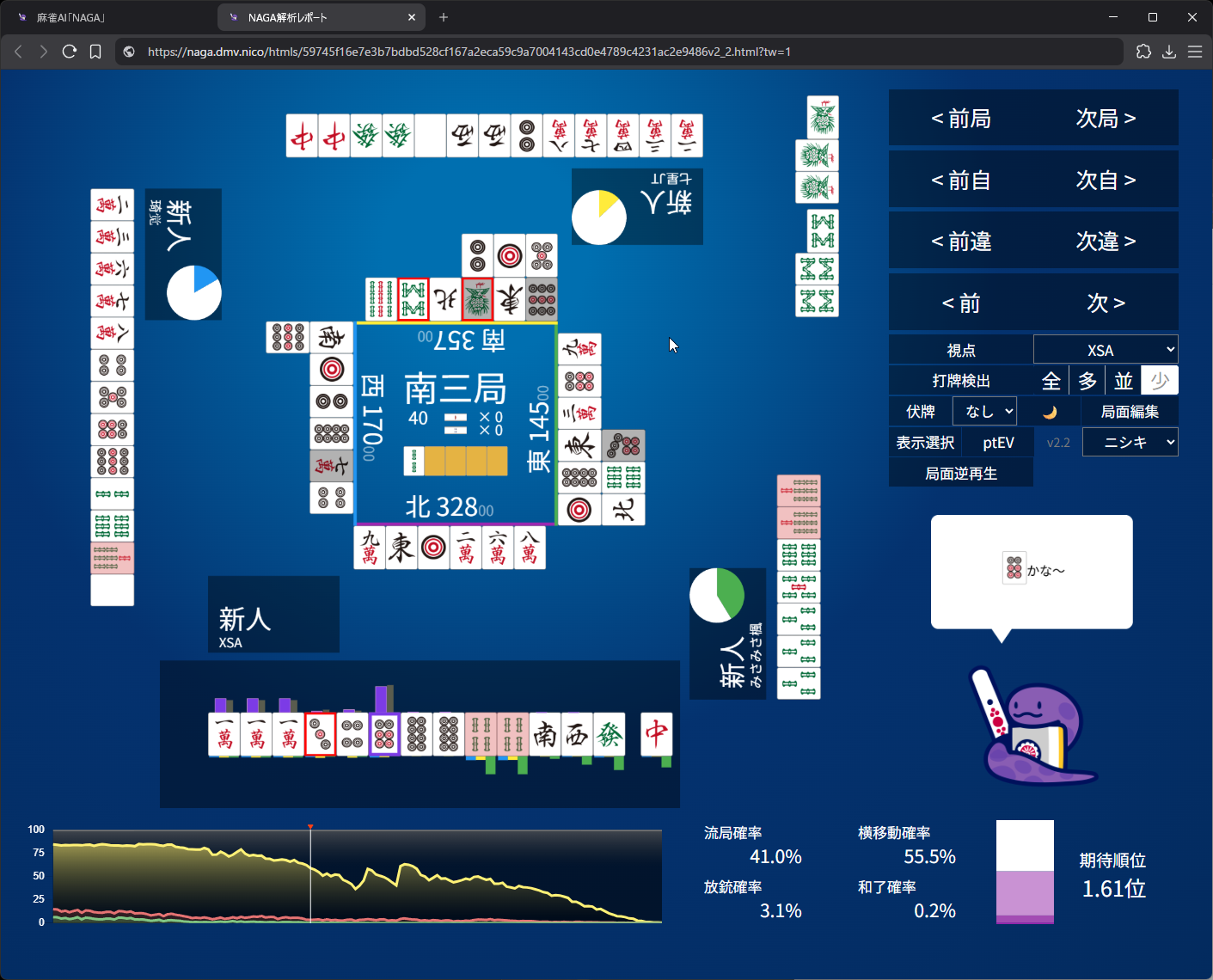Go to next round with 次局 >
Screen dimensions: 1213x980
click(x=1106, y=119)
